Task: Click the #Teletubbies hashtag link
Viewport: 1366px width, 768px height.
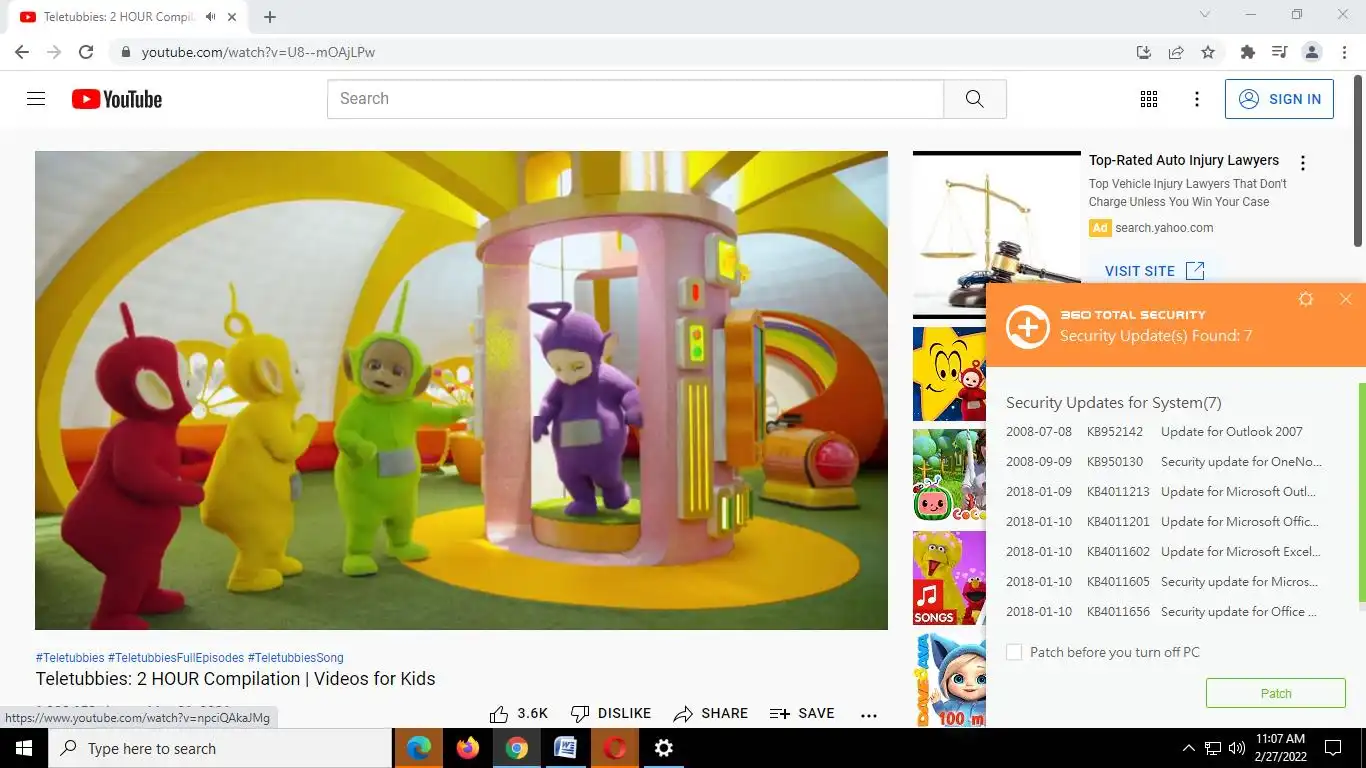Action: (x=70, y=658)
